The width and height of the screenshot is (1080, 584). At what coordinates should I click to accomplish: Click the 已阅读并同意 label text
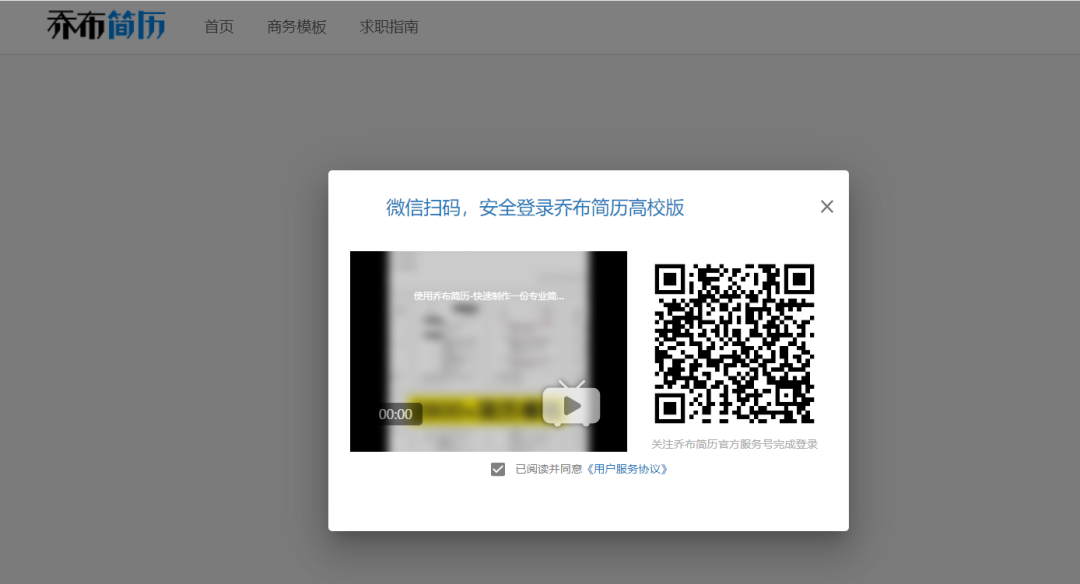[549, 469]
